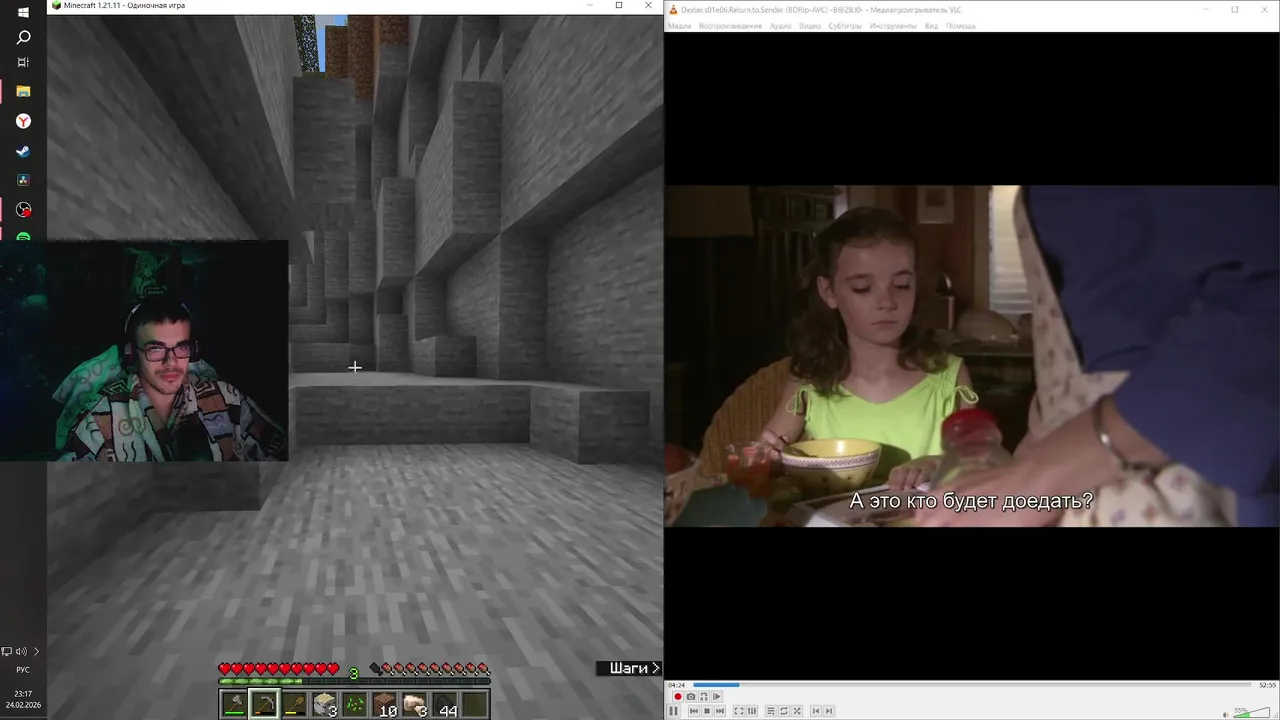Open the Воспроизведение menu in VLC
The image size is (1280, 720).
(x=730, y=26)
